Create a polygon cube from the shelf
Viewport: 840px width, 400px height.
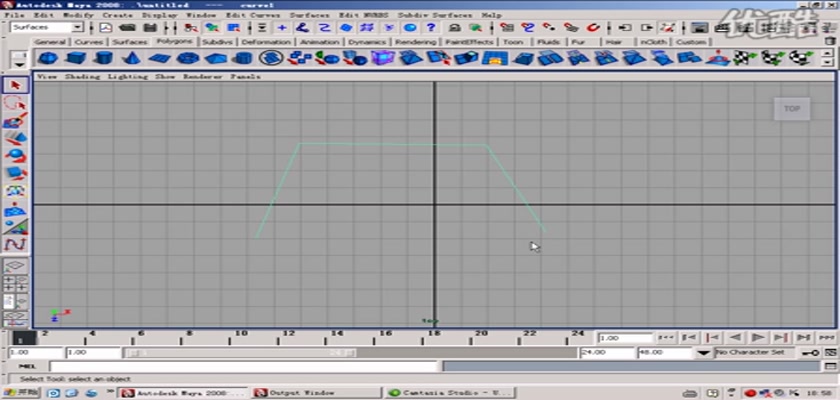(x=75, y=59)
